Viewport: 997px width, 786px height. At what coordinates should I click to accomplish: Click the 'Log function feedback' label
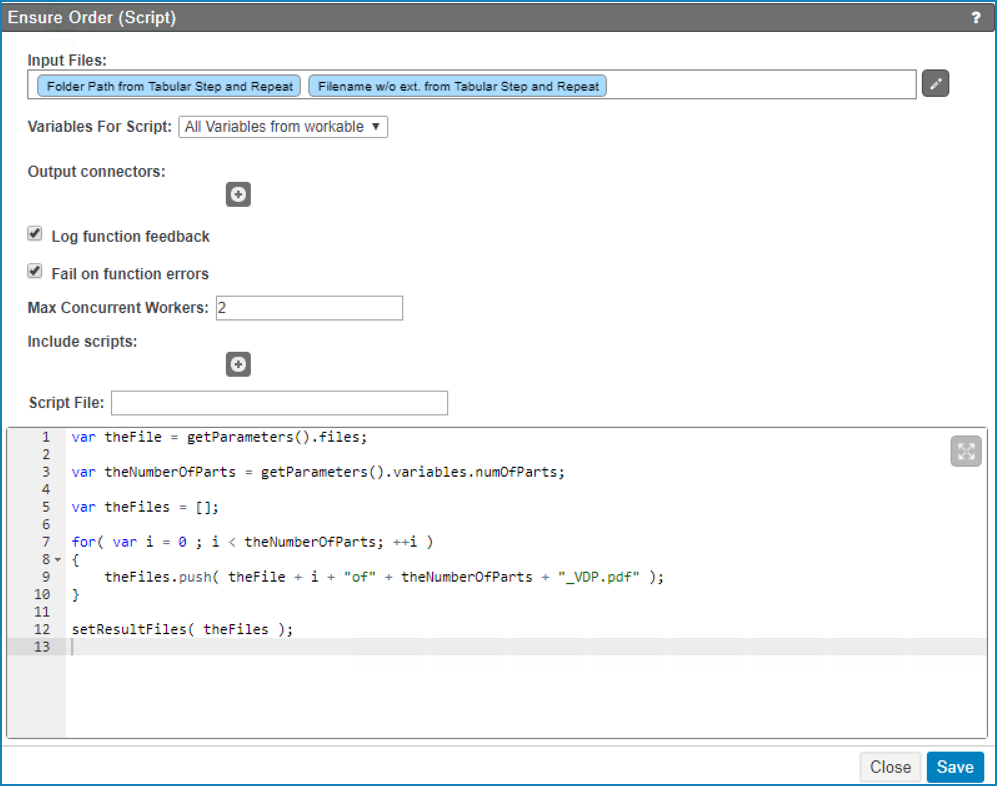point(130,237)
